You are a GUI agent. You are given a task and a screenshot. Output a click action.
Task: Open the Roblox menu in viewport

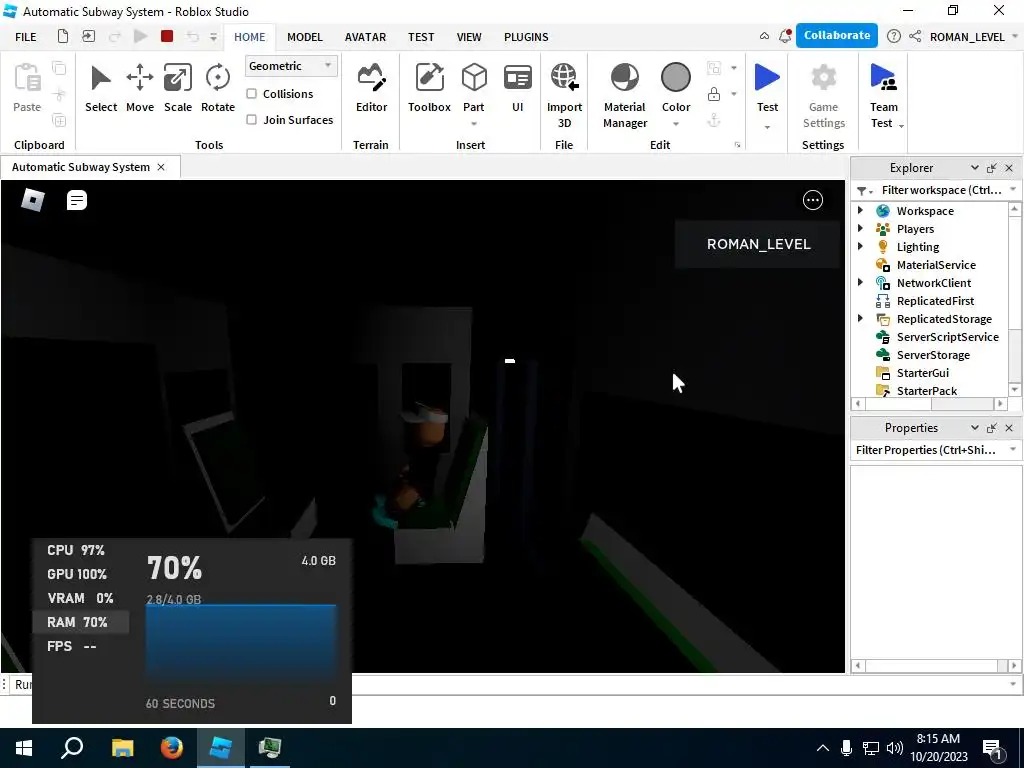[33, 200]
